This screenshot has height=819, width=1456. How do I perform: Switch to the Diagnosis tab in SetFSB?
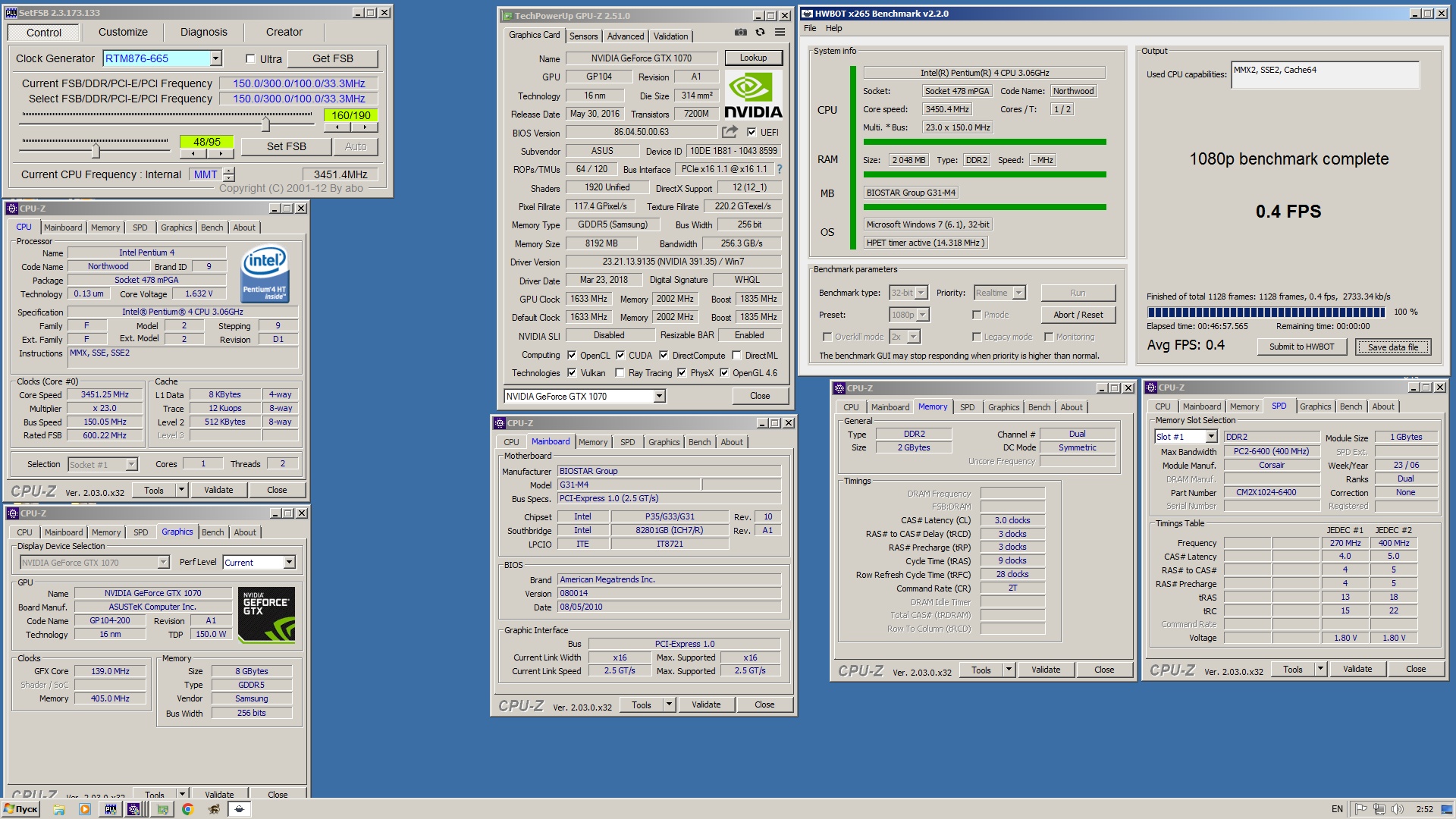coord(203,32)
